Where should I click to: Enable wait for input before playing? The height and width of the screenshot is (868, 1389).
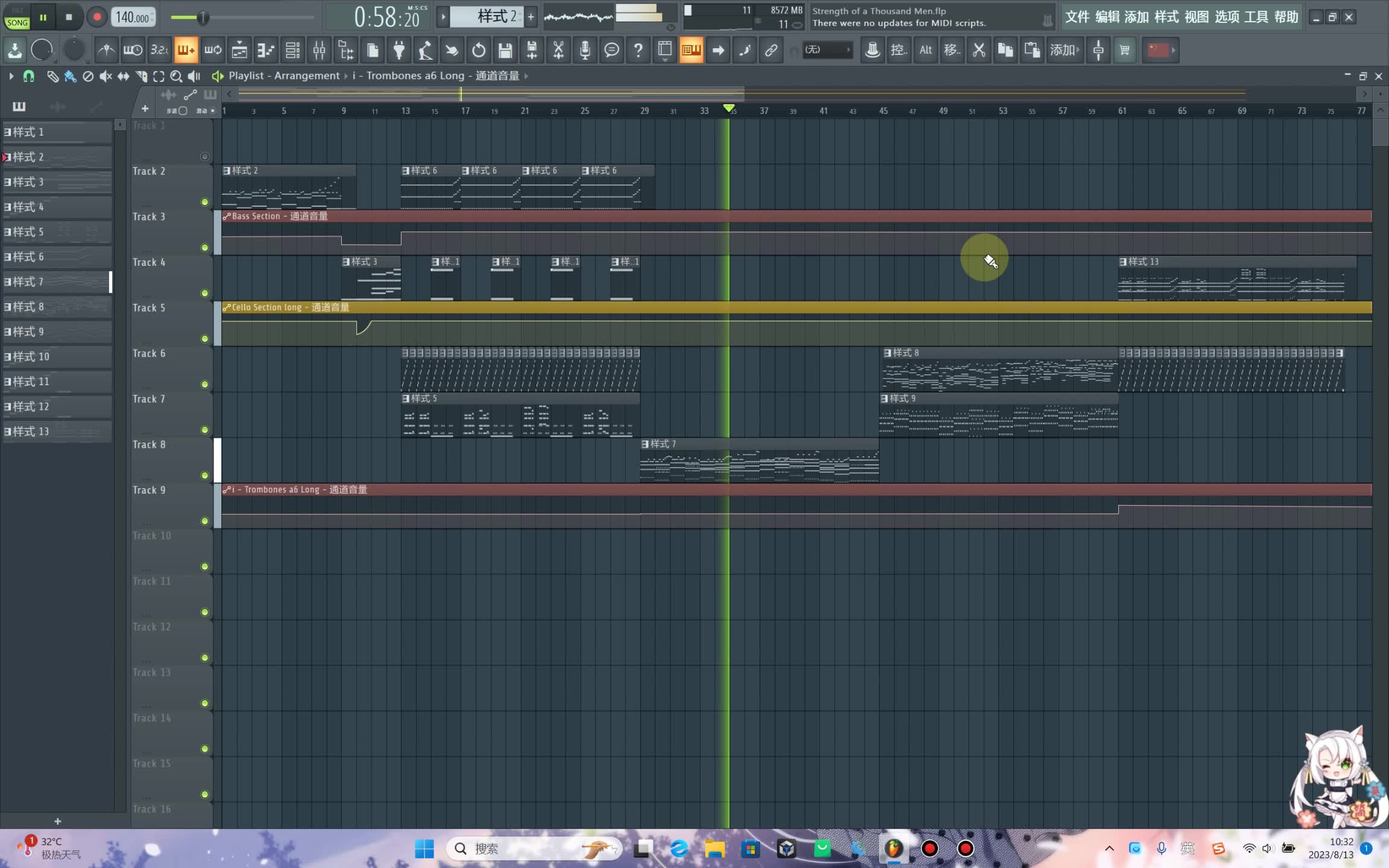click(x=133, y=50)
